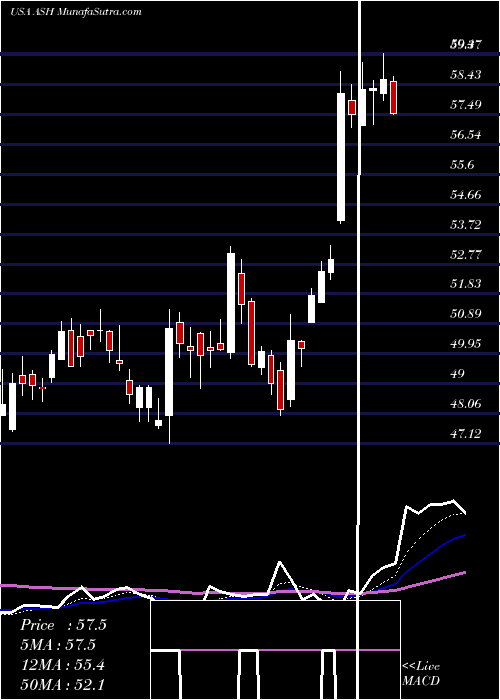500x700 pixels.
Task: Click the 52.77 price axis label
Action: pyautogui.click(x=466, y=254)
